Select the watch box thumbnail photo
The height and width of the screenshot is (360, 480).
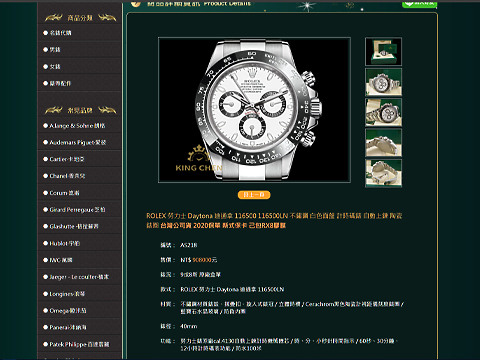[x=383, y=51]
